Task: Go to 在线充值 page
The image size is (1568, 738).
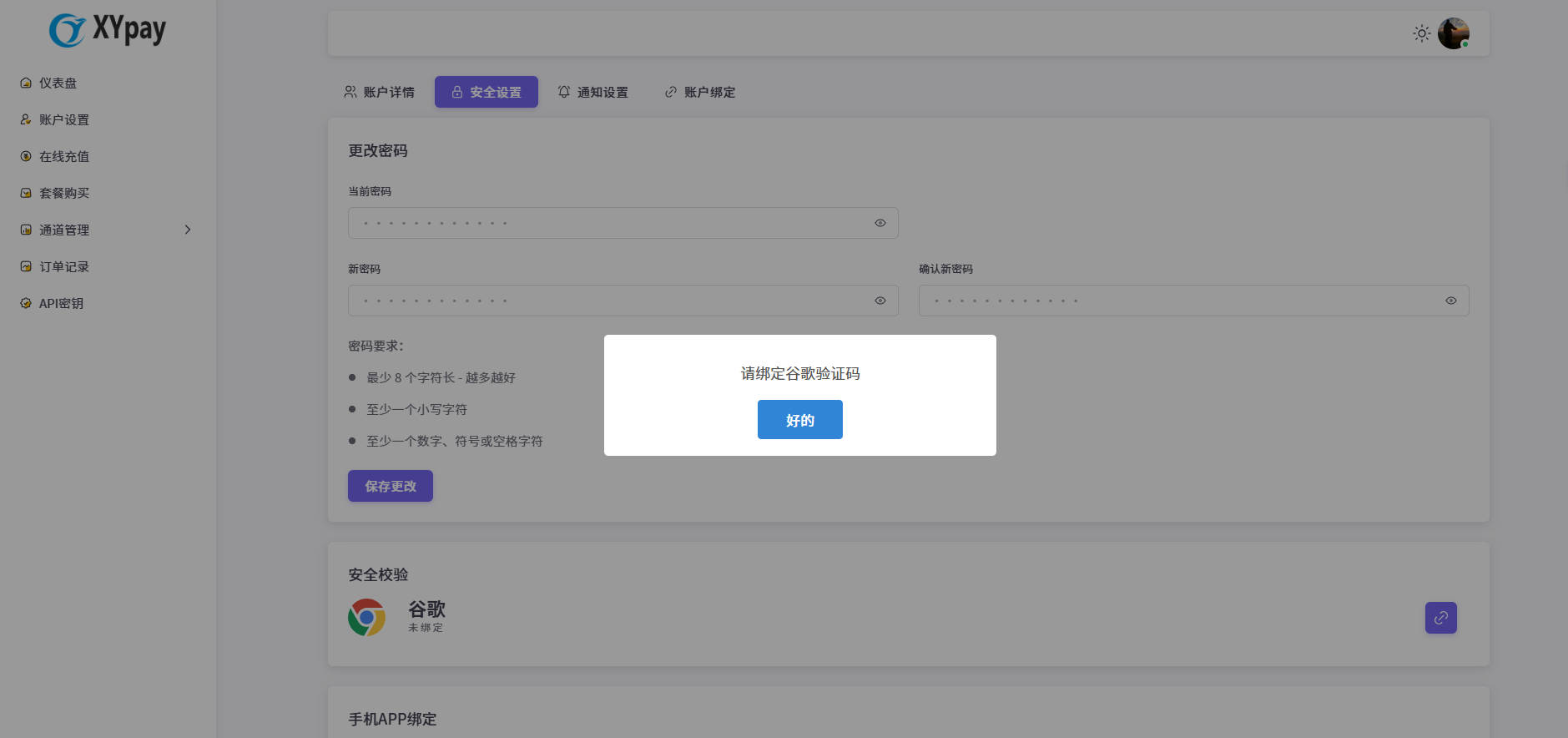Action: coord(64,156)
